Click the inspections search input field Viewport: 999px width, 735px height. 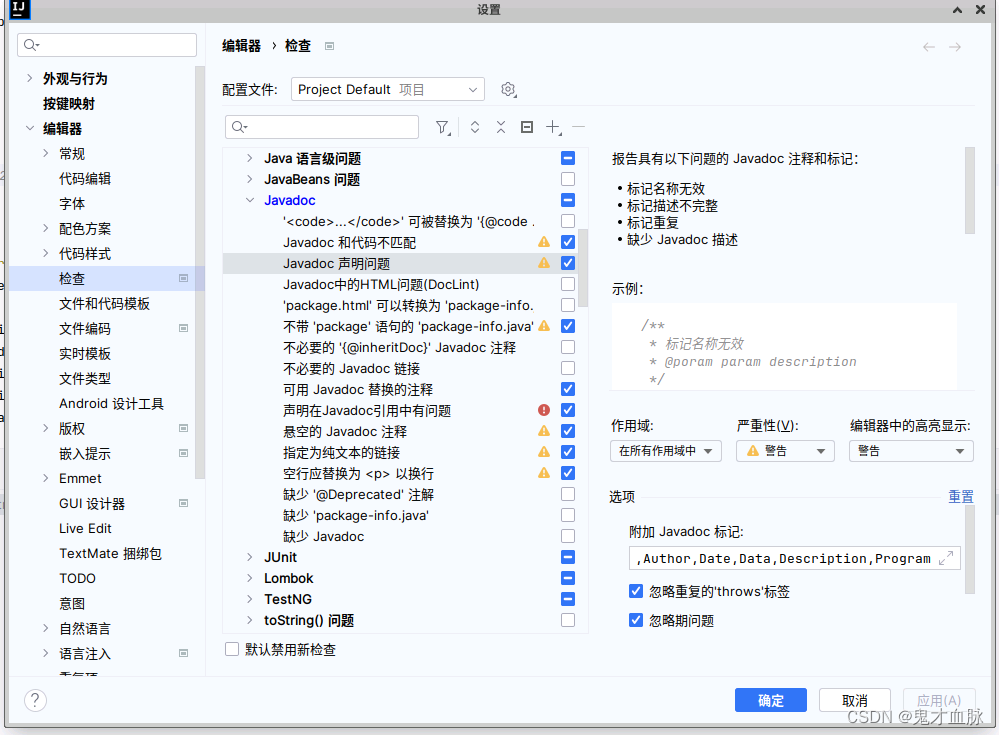(x=322, y=127)
